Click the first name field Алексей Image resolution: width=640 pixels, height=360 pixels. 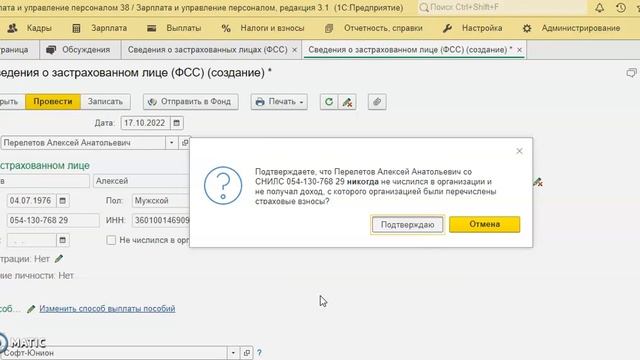(142, 181)
